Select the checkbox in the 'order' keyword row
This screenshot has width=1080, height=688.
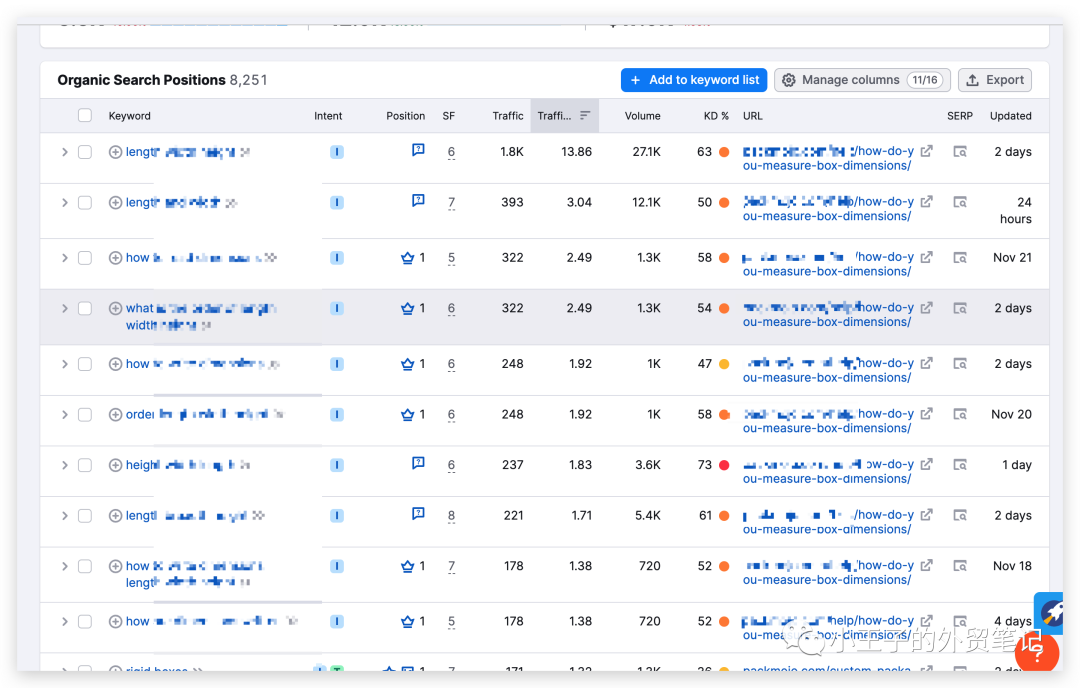pos(85,414)
